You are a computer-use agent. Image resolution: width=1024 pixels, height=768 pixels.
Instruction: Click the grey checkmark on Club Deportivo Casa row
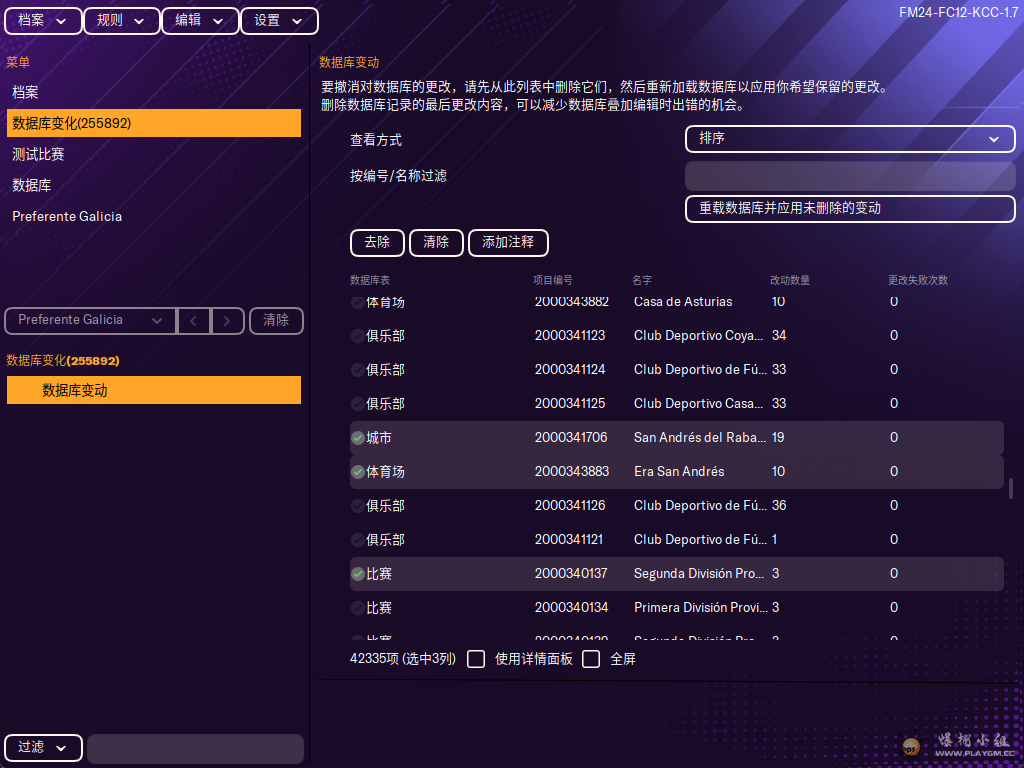(x=358, y=404)
